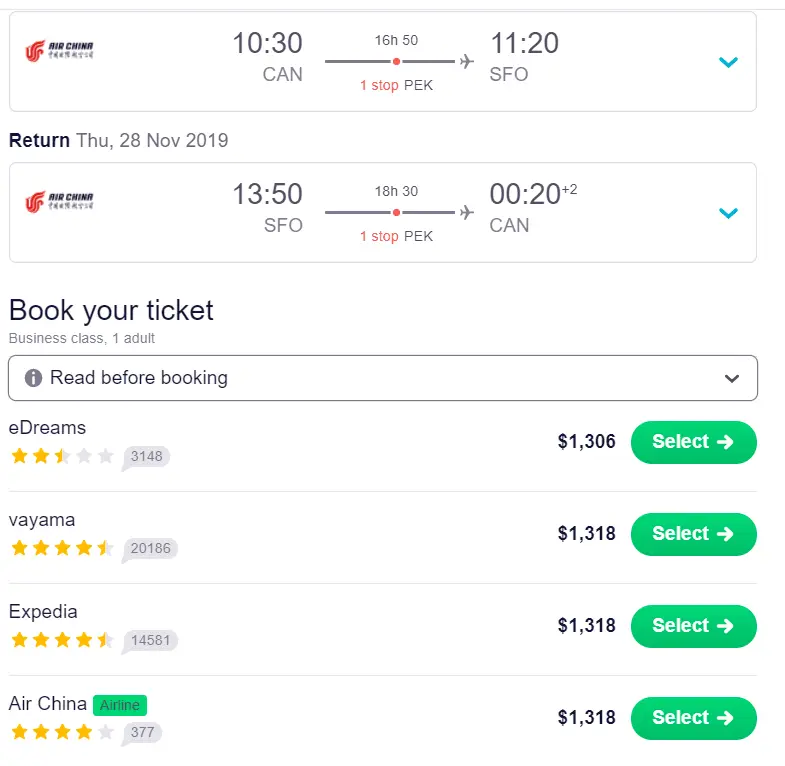Click the Air China logo on return flight
Image resolution: width=785 pixels, height=766 pixels.
point(59,202)
